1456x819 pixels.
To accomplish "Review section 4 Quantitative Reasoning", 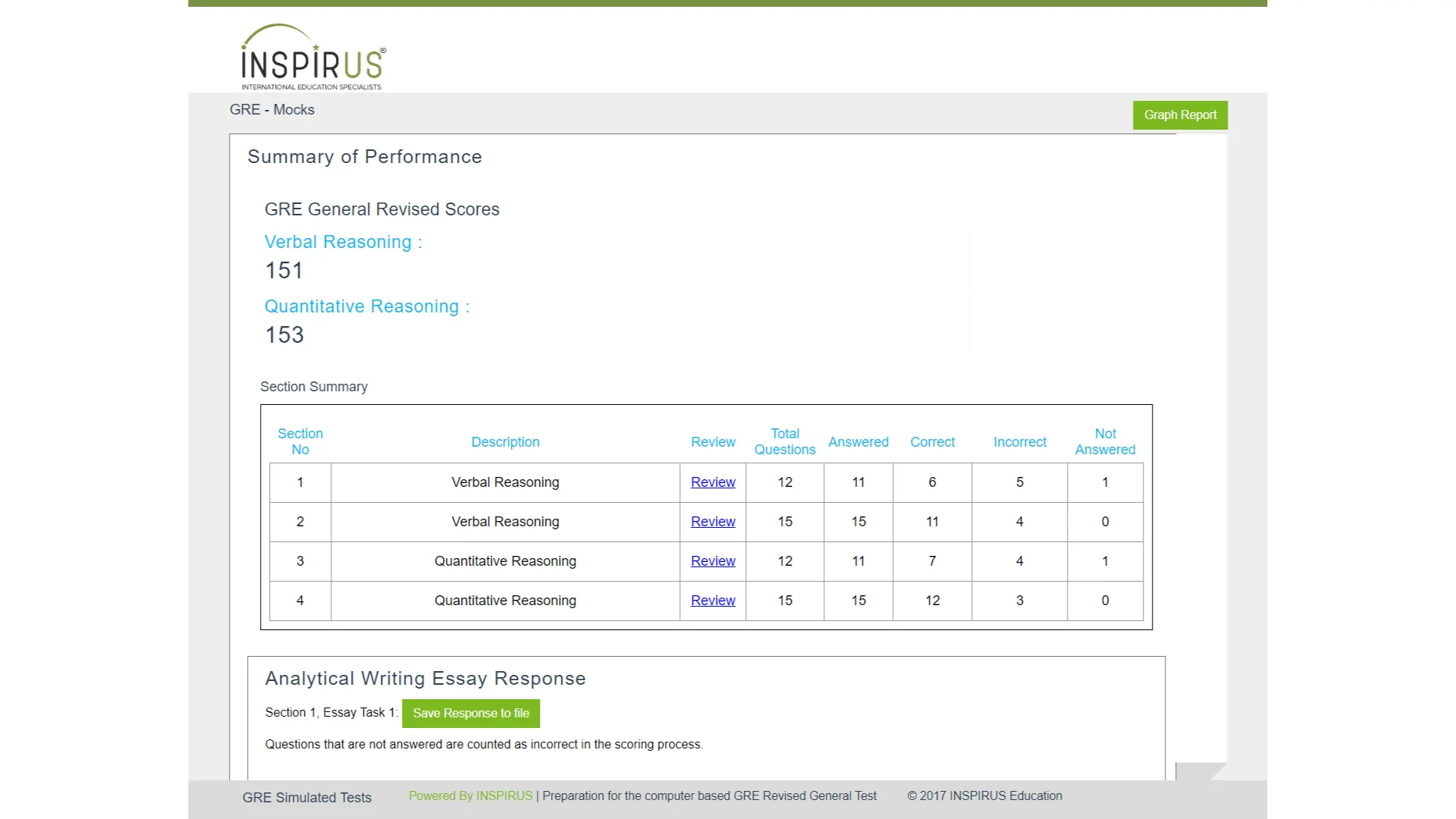I will point(713,601).
